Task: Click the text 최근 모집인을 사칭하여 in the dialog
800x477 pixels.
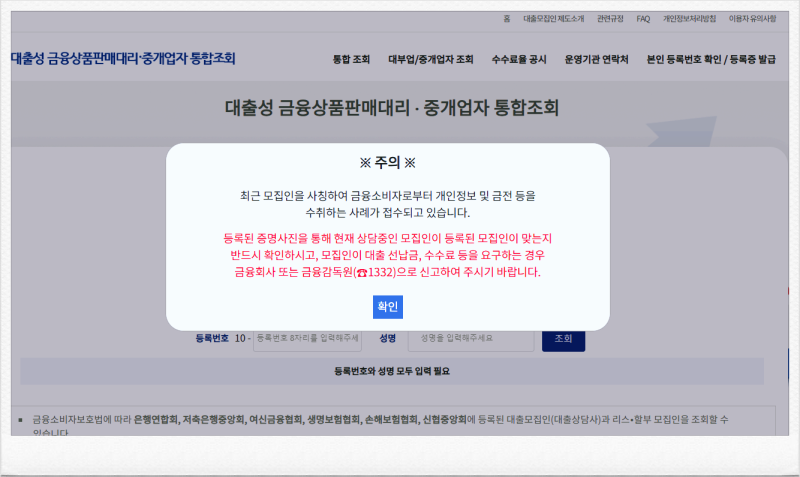Action: coord(294,196)
